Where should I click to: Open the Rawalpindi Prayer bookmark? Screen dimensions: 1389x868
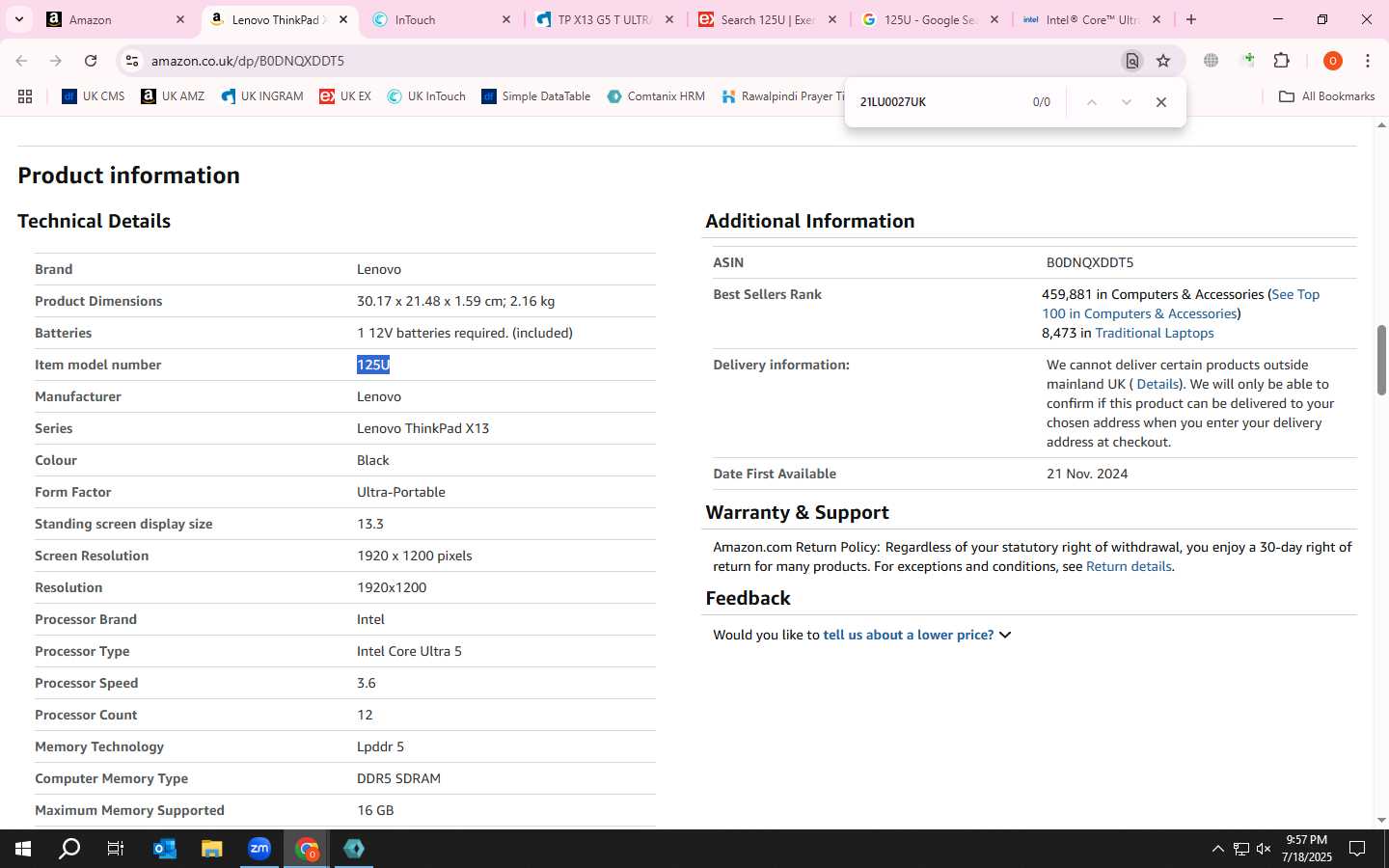click(x=783, y=96)
